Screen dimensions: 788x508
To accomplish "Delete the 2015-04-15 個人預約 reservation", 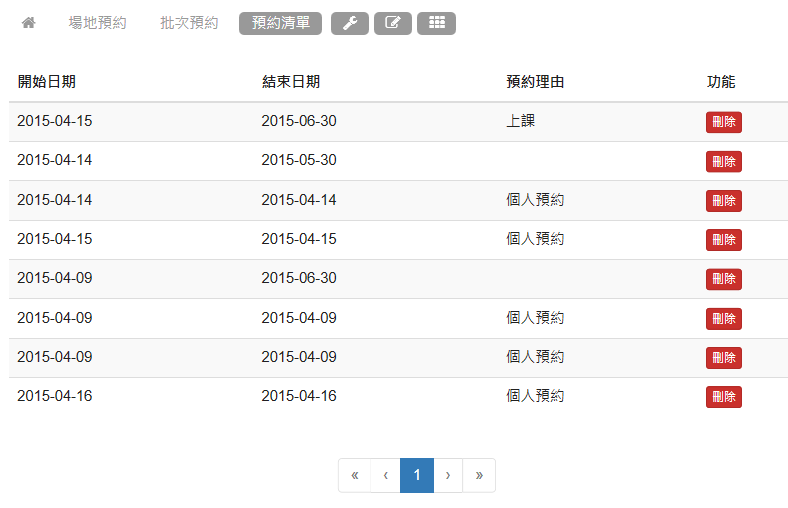I will [723, 240].
